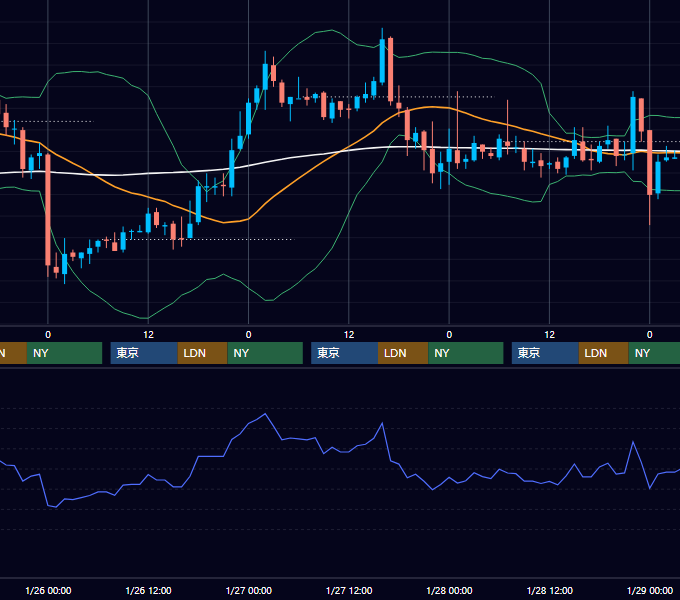
Task: Click the LDN session block on 1/26
Action: (203, 353)
